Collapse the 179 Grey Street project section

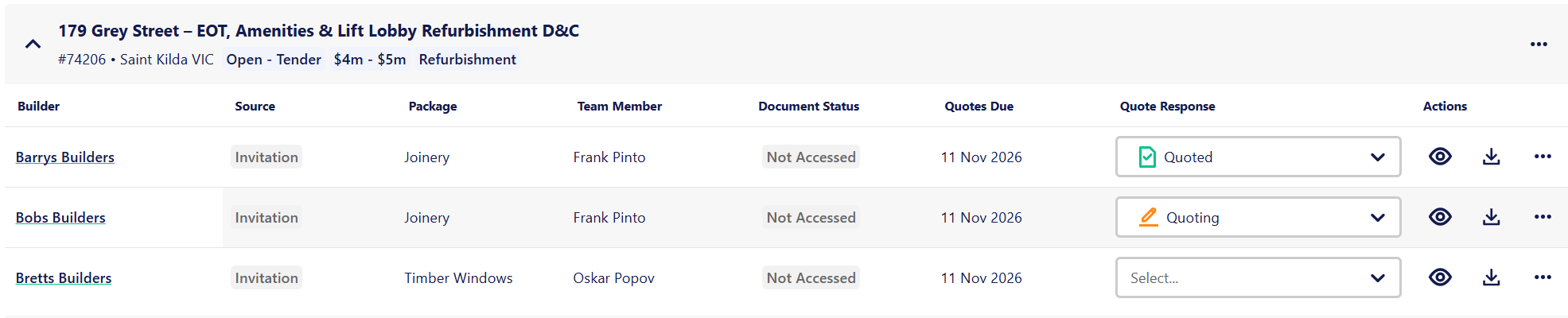[x=33, y=44]
